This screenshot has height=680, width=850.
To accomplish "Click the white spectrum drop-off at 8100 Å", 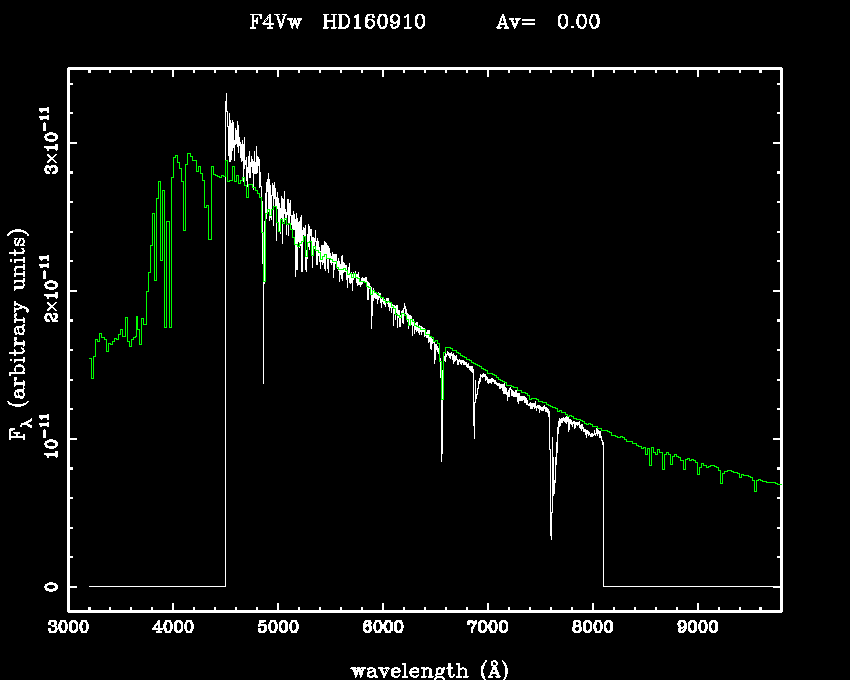I will 603,510.
